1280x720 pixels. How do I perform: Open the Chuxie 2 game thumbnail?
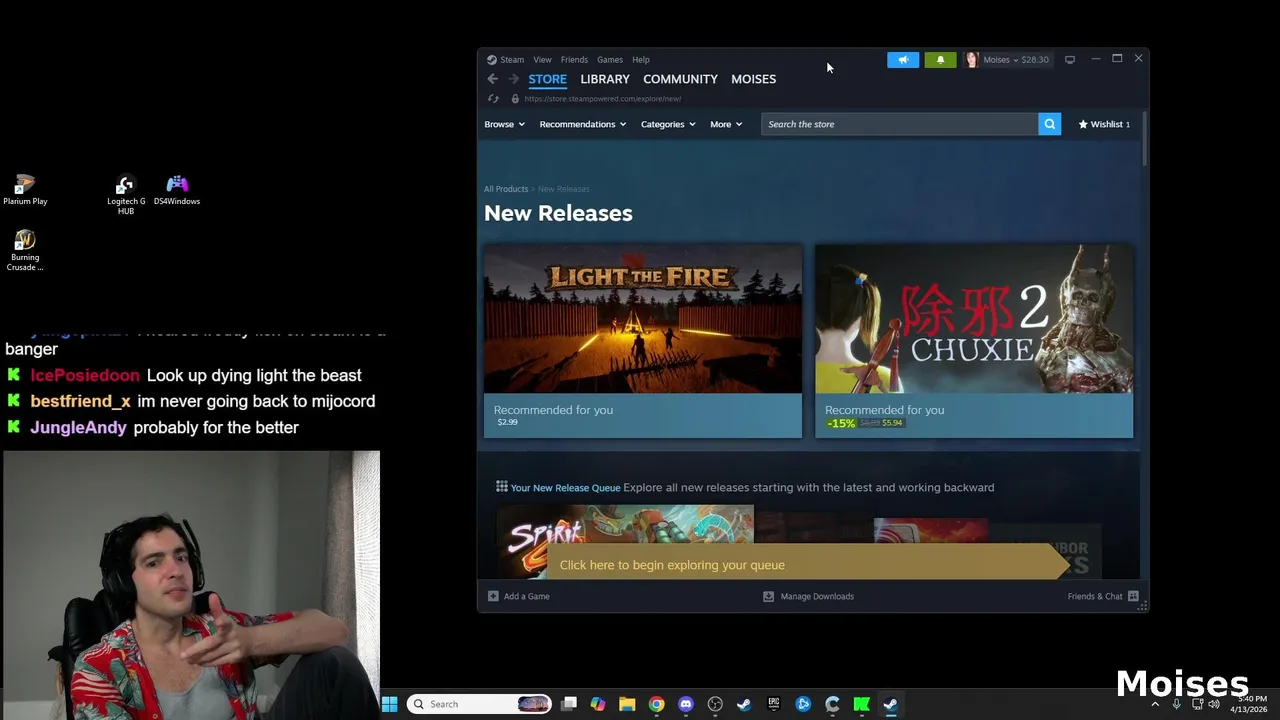click(x=974, y=319)
